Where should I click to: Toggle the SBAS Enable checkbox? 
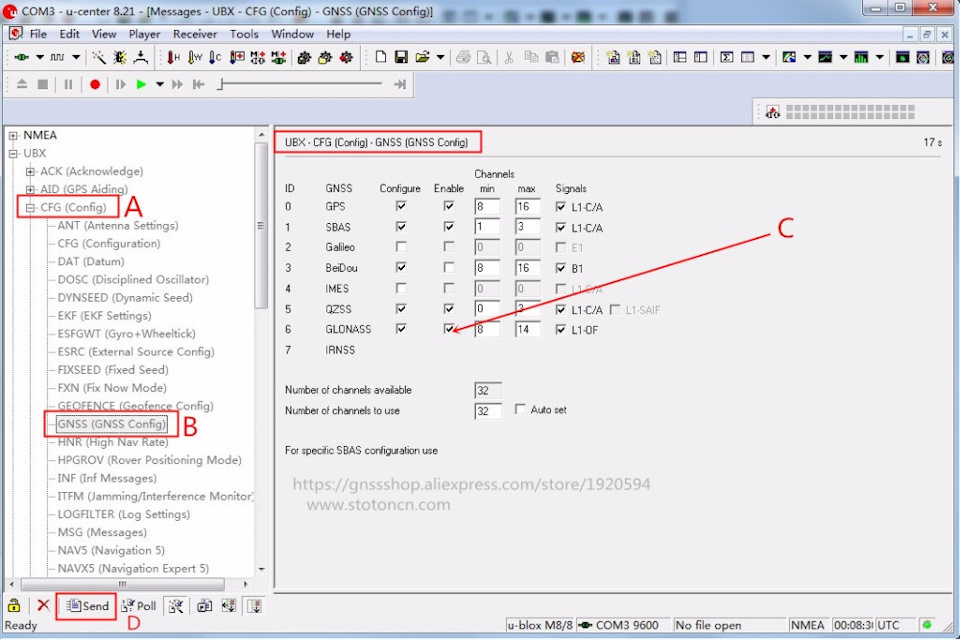coord(449,227)
